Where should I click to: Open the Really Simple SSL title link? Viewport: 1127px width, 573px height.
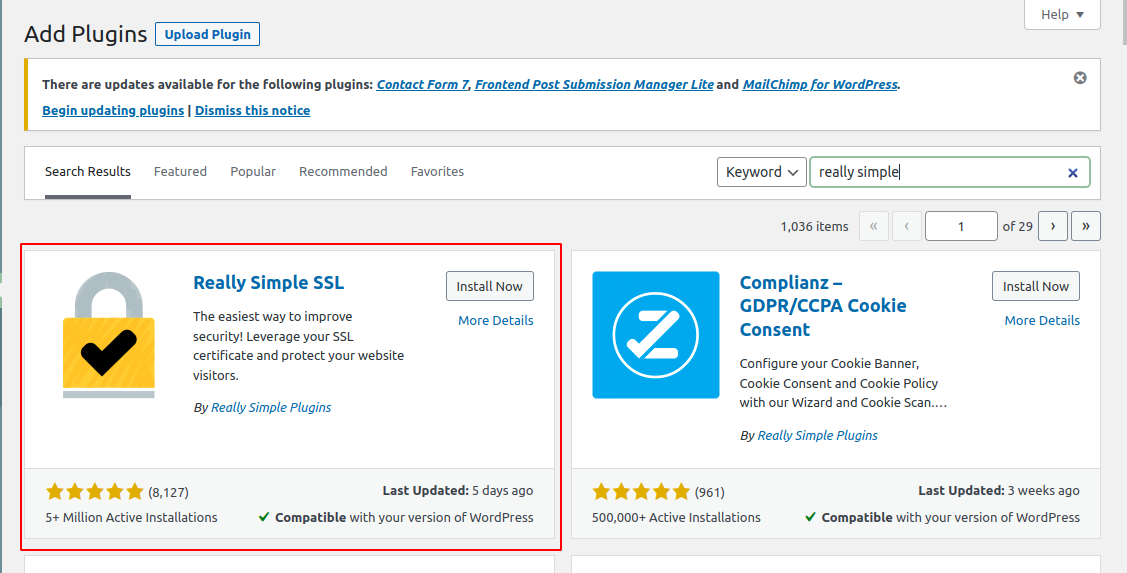coord(269,283)
